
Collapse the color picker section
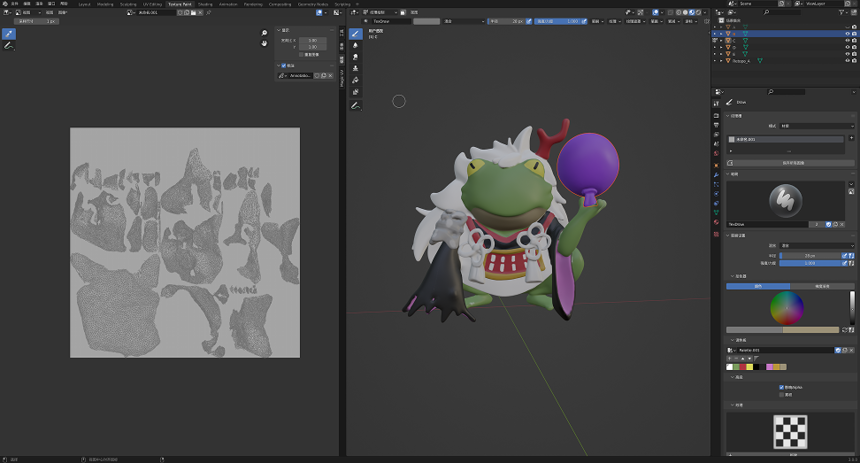732,276
